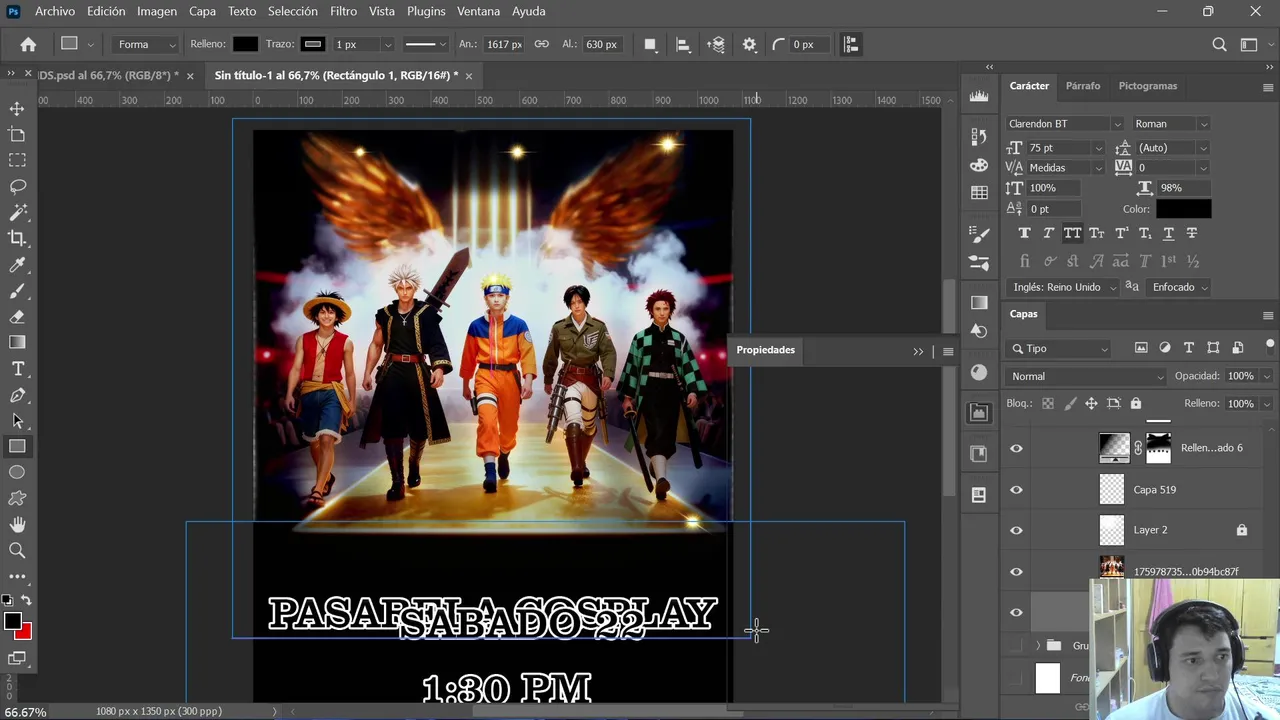Open the Home screen icon
This screenshot has width=1280, height=720.
[28, 44]
